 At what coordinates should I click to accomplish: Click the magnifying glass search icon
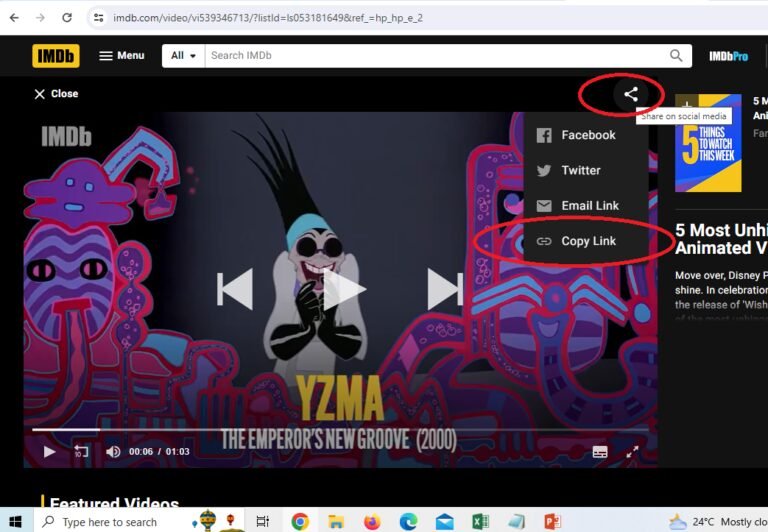click(x=676, y=55)
